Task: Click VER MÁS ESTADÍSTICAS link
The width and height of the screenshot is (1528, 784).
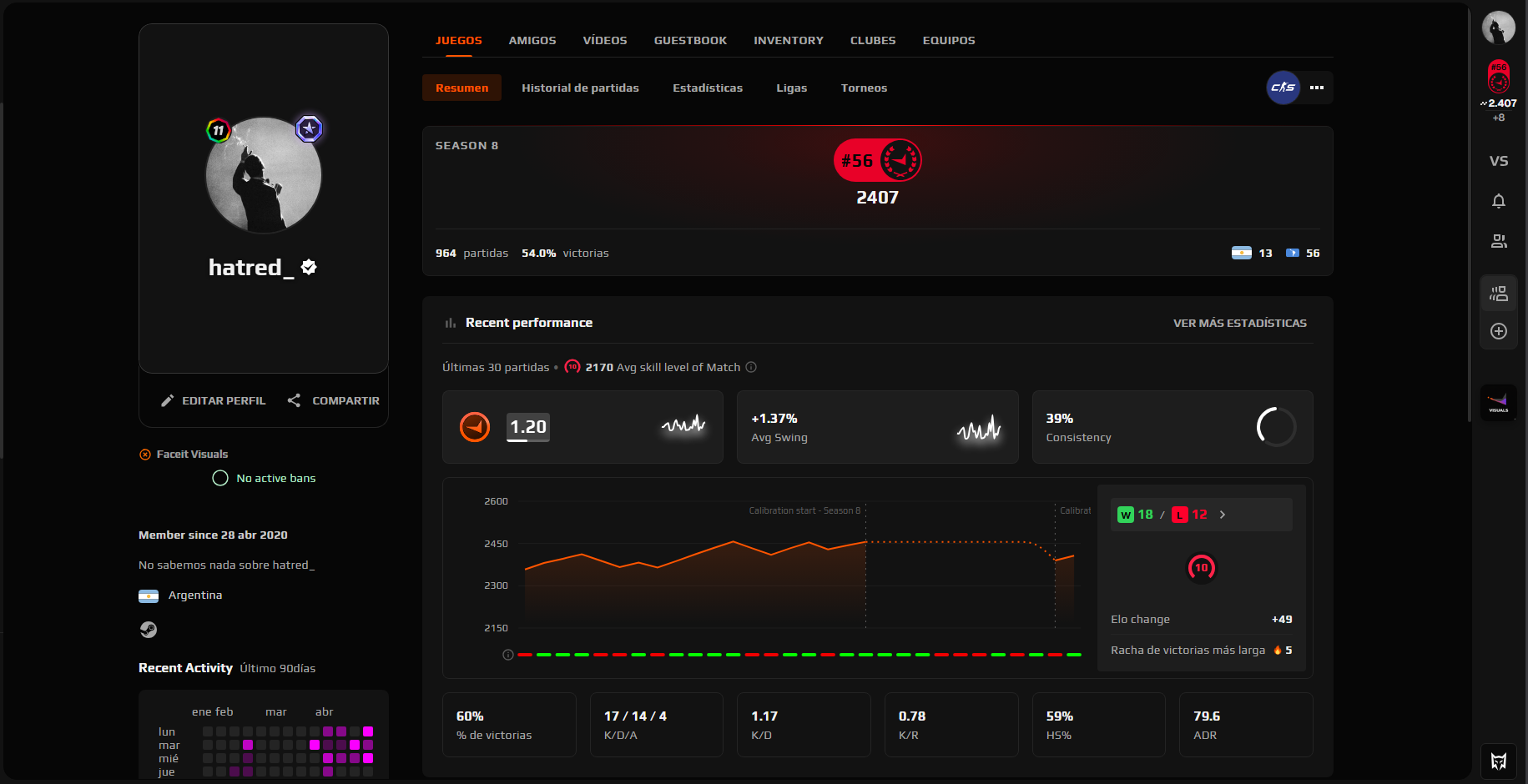Action: (1240, 323)
